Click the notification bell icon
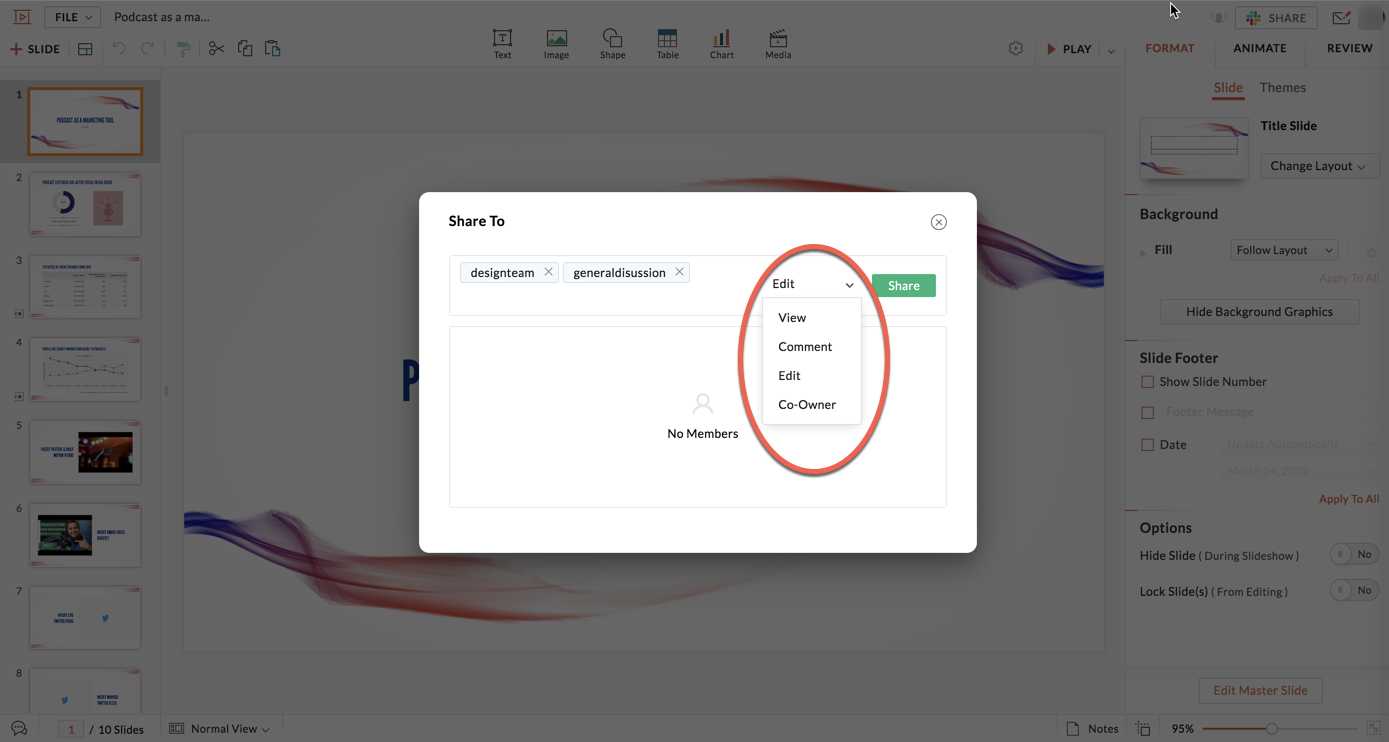 [x=1218, y=18]
